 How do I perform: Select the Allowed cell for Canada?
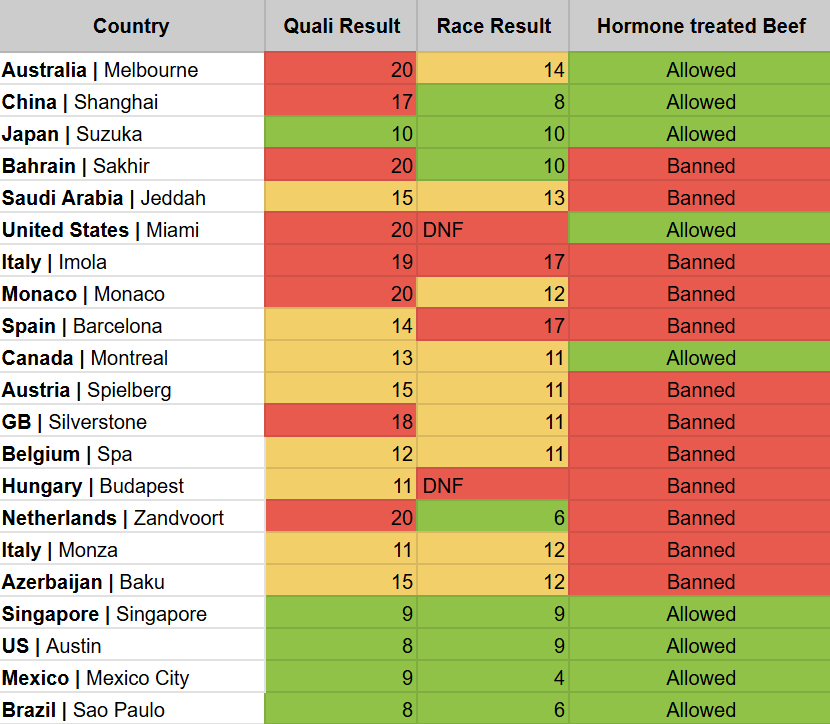coord(700,358)
